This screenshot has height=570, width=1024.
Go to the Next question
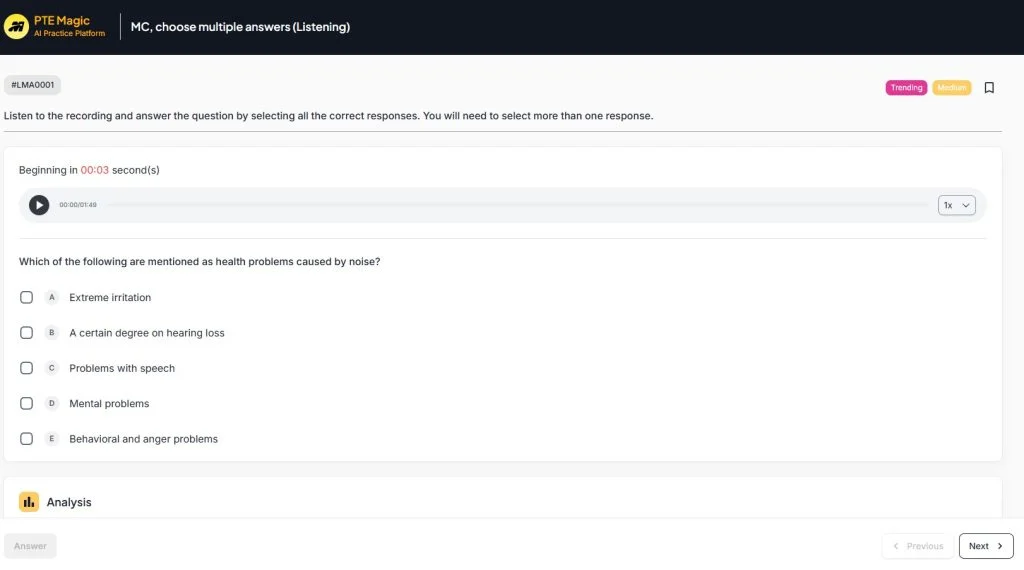coord(985,546)
